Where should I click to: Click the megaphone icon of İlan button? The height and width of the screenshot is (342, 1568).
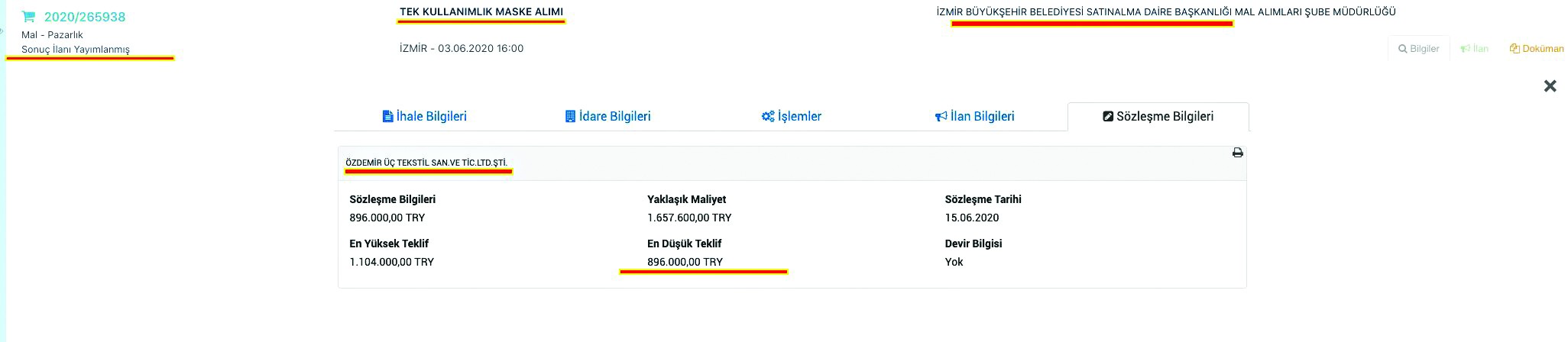[1465, 49]
